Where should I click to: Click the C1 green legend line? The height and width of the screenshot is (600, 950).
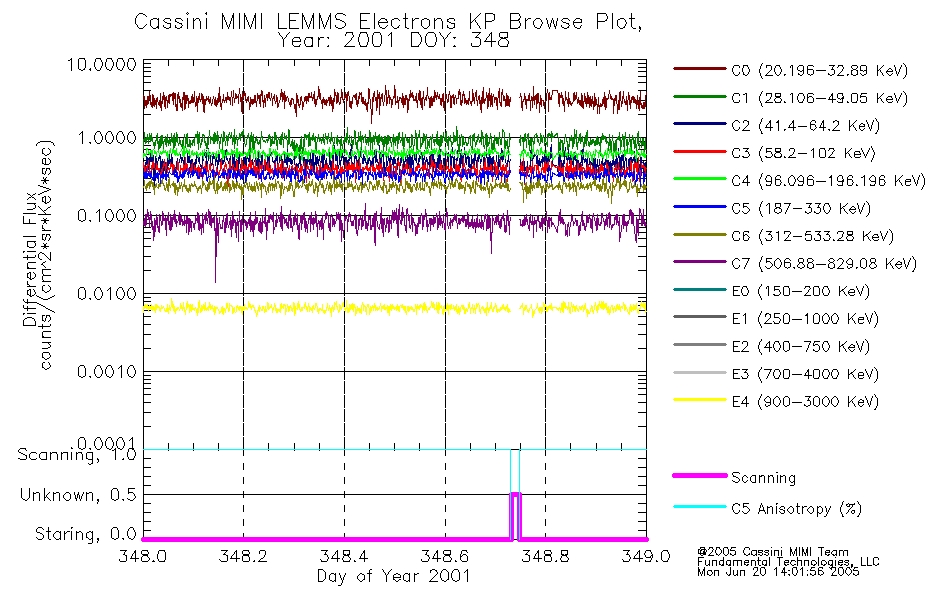click(x=699, y=96)
